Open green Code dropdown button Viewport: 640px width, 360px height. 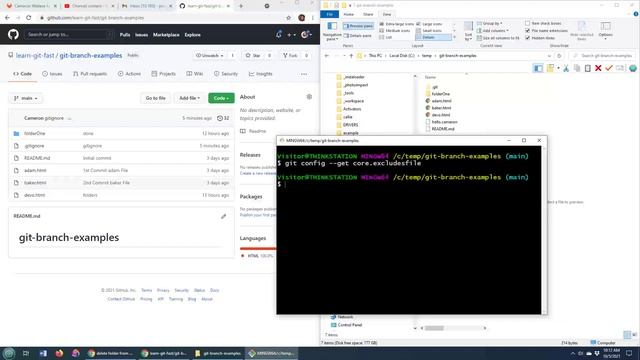coord(221,98)
